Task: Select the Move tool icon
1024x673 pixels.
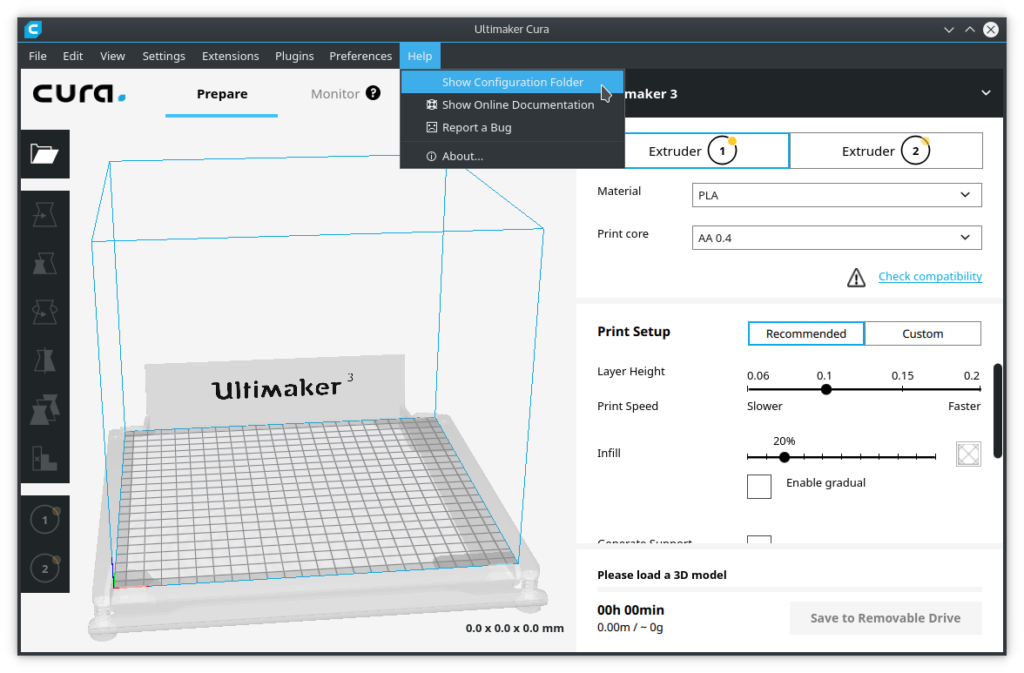Action: point(44,215)
